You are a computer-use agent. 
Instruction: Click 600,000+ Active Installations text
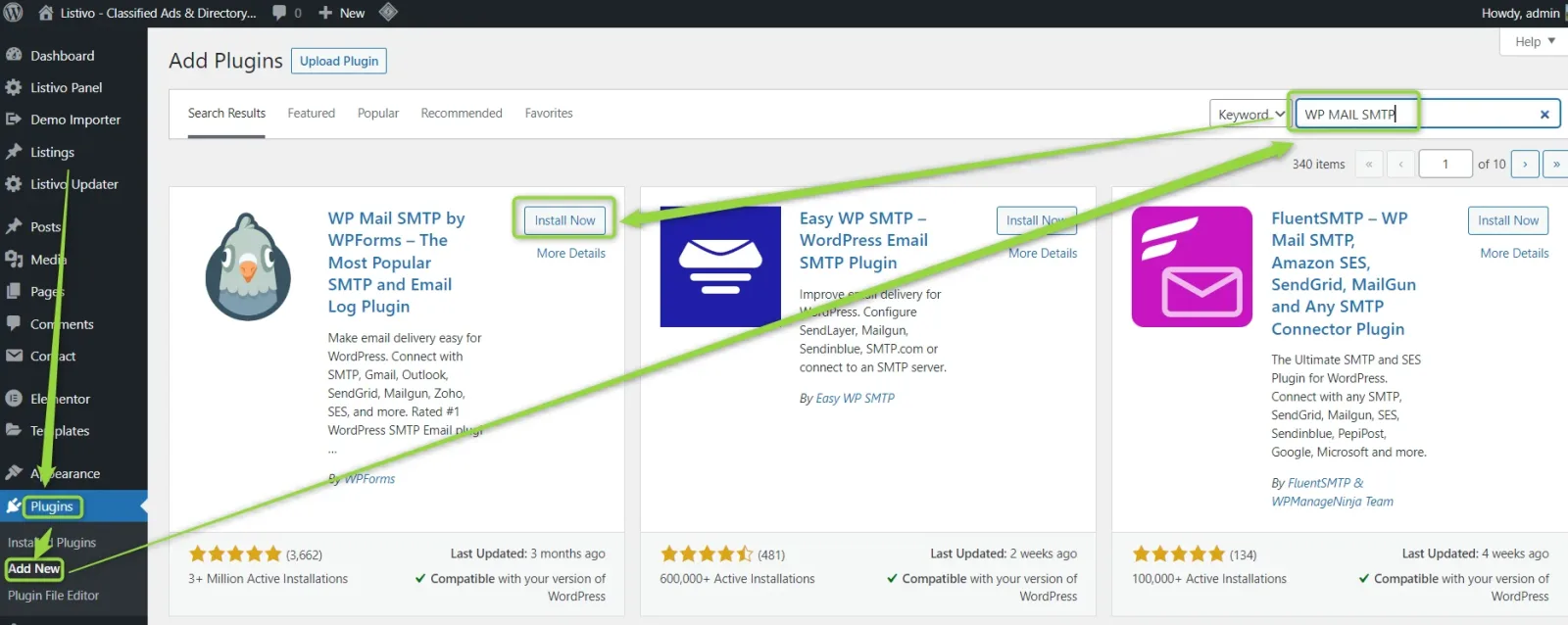click(x=737, y=579)
